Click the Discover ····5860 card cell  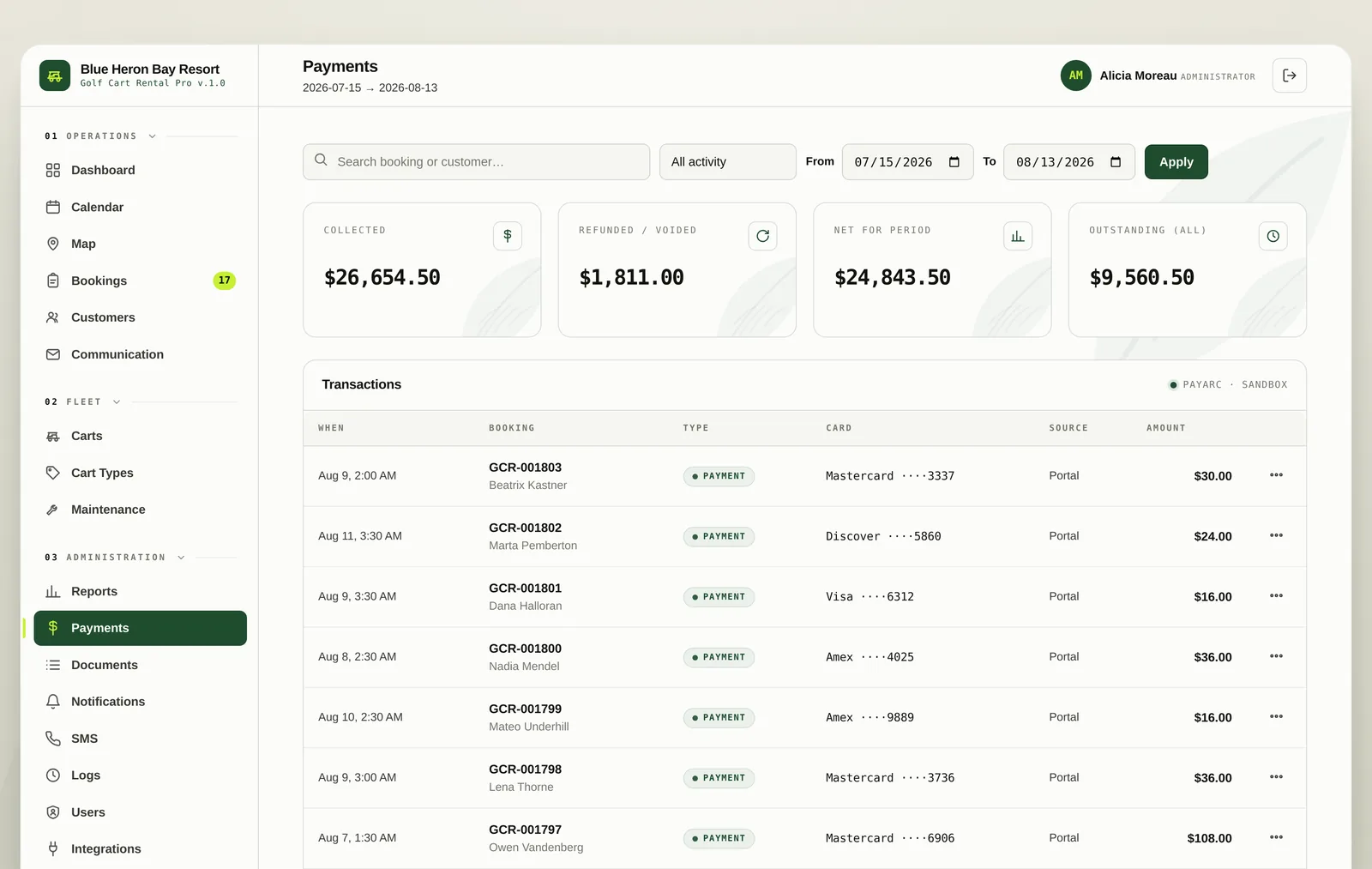coord(883,536)
